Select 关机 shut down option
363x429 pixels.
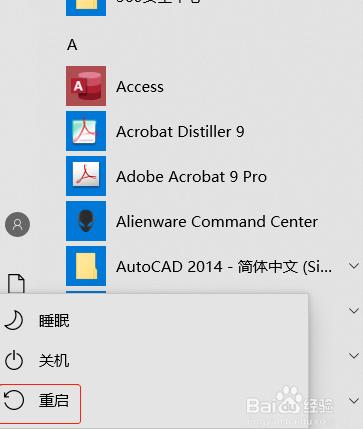click(x=54, y=360)
